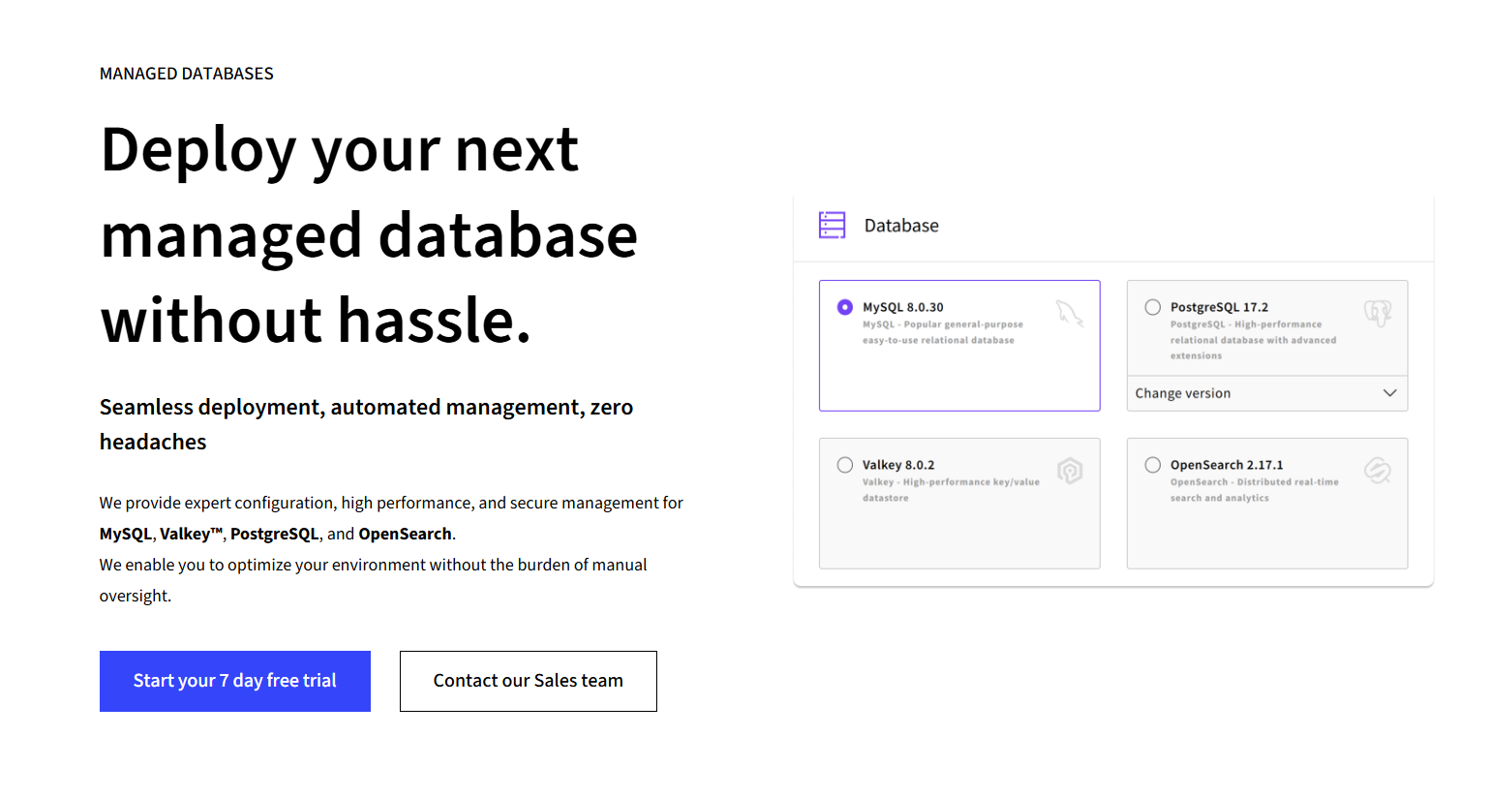Image resolution: width=1512 pixels, height=798 pixels.
Task: Start your 7 day free trial
Action: tap(234, 681)
